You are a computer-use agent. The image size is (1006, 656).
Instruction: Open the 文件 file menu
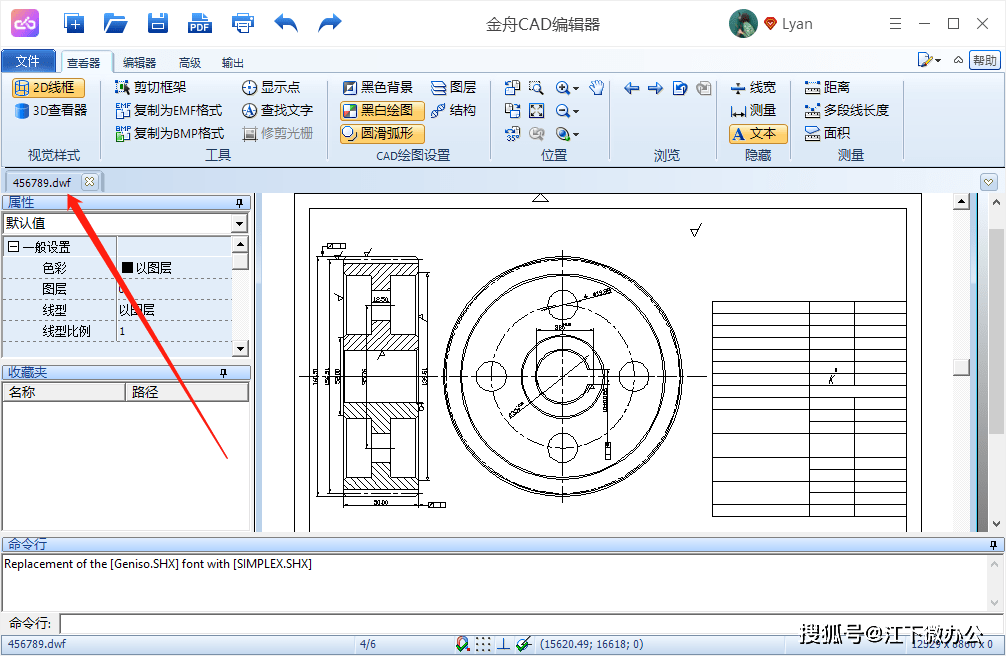(x=28, y=61)
